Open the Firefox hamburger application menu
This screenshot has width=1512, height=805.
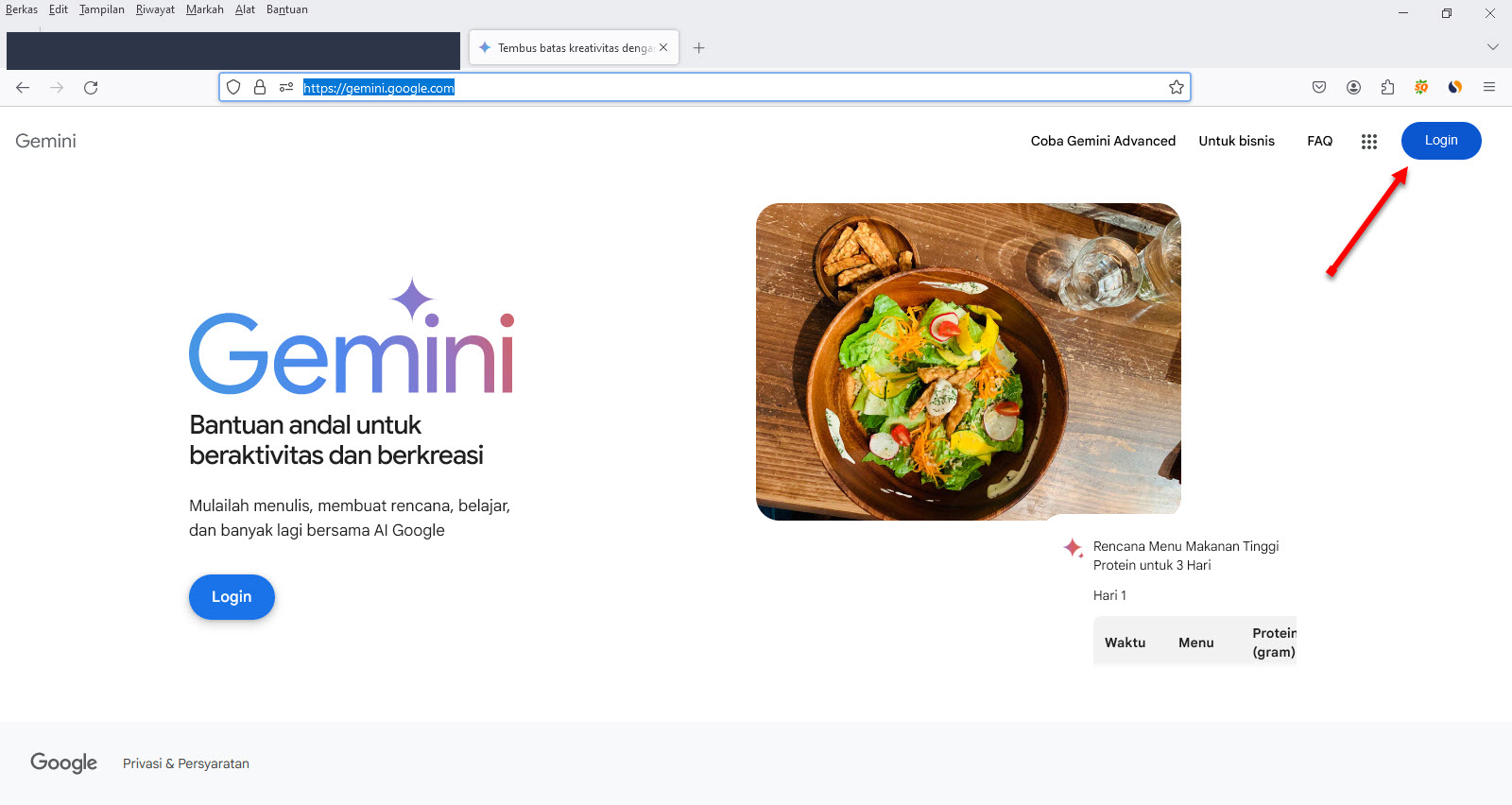1489,88
